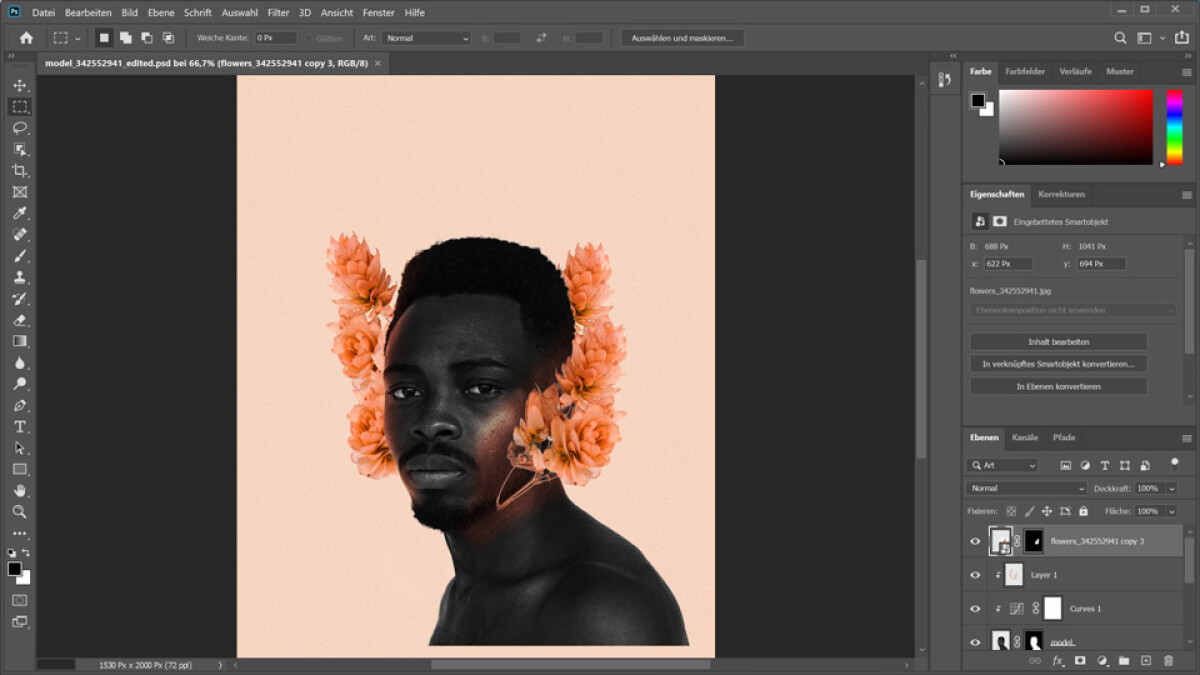
Task: Choose the Type tool
Action: tap(19, 425)
